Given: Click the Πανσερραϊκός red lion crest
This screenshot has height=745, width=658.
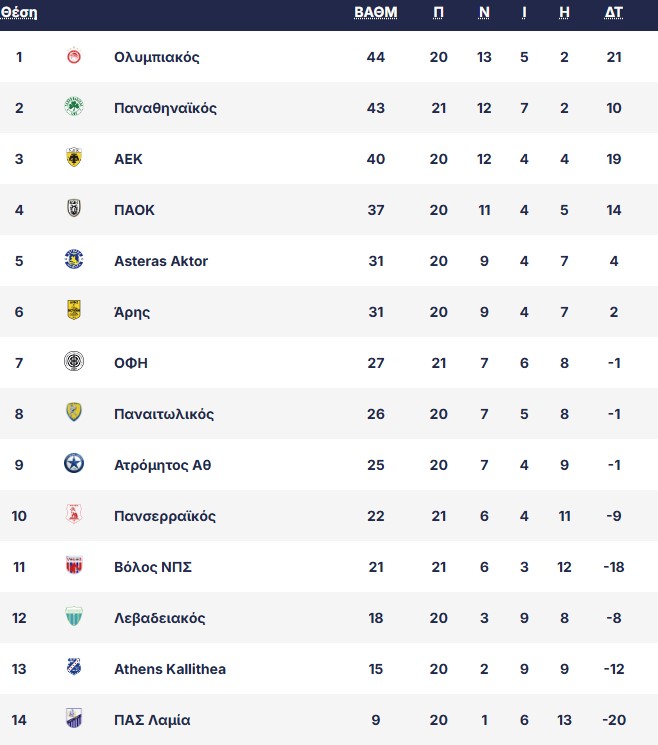Looking at the screenshot, I should click(x=74, y=514).
